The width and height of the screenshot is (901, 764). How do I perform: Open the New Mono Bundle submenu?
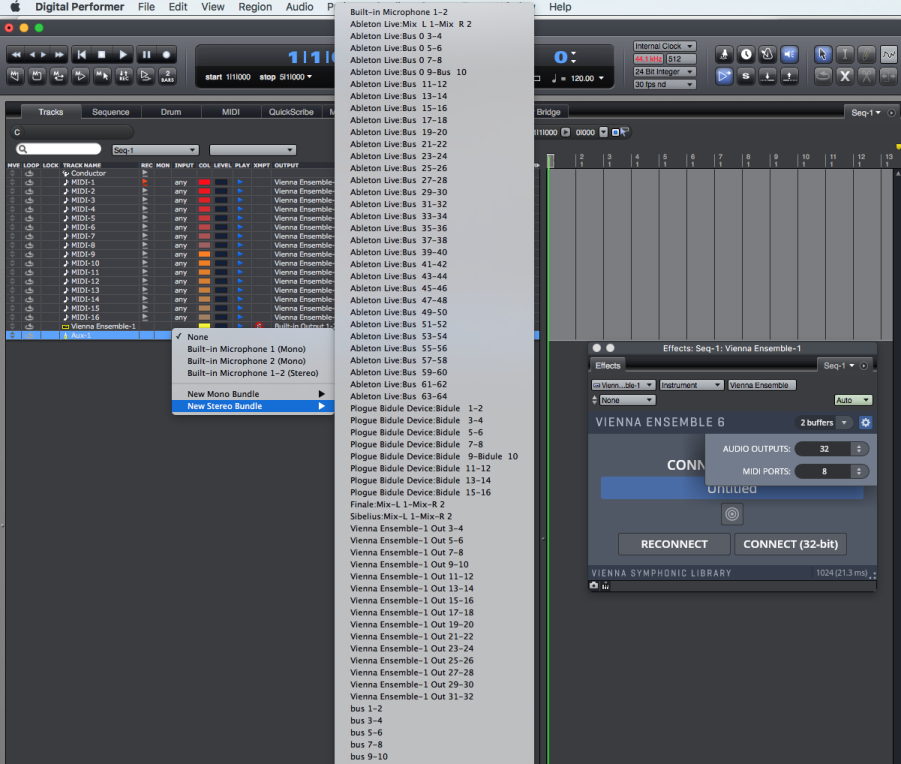(253, 394)
